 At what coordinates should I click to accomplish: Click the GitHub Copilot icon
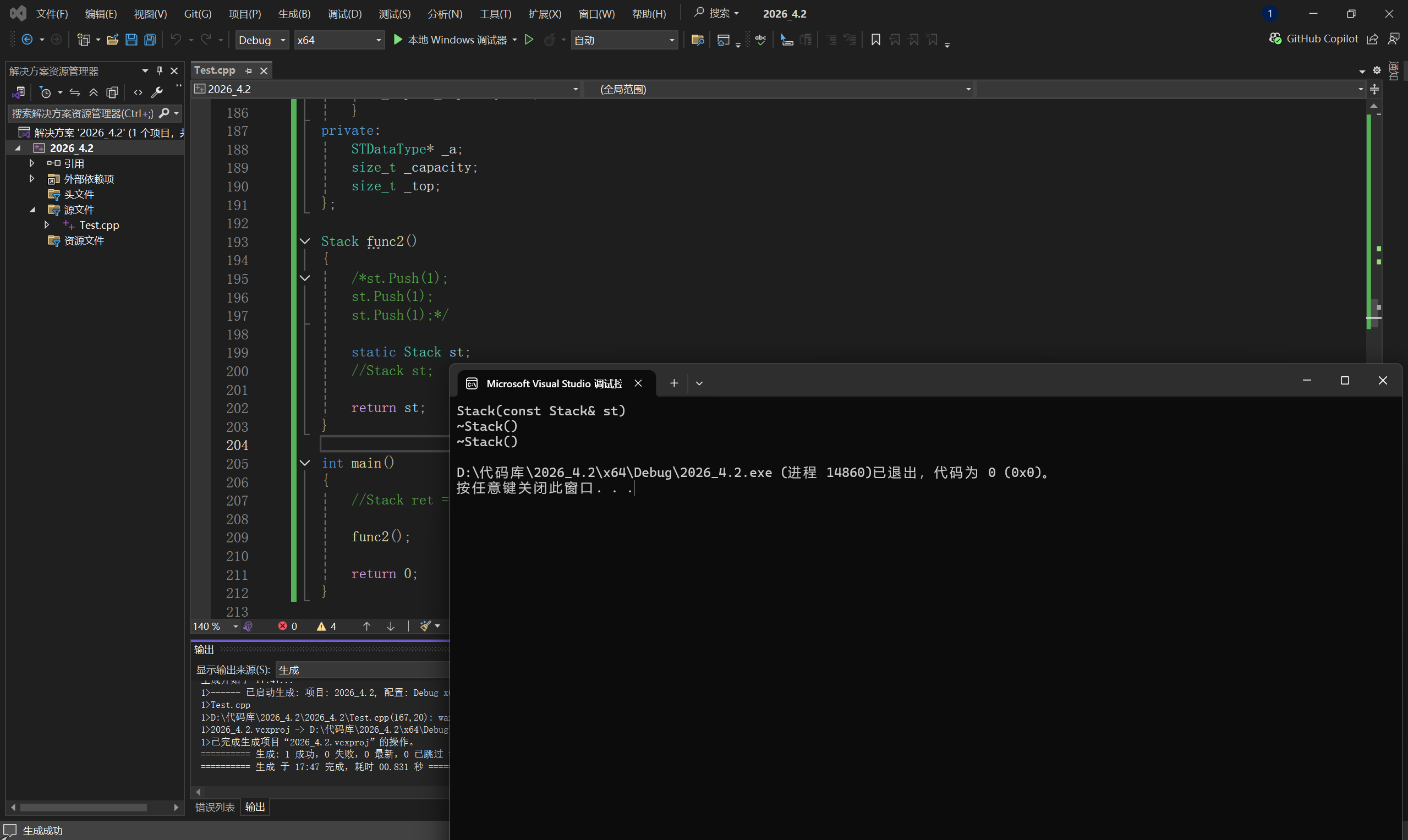tap(1275, 39)
